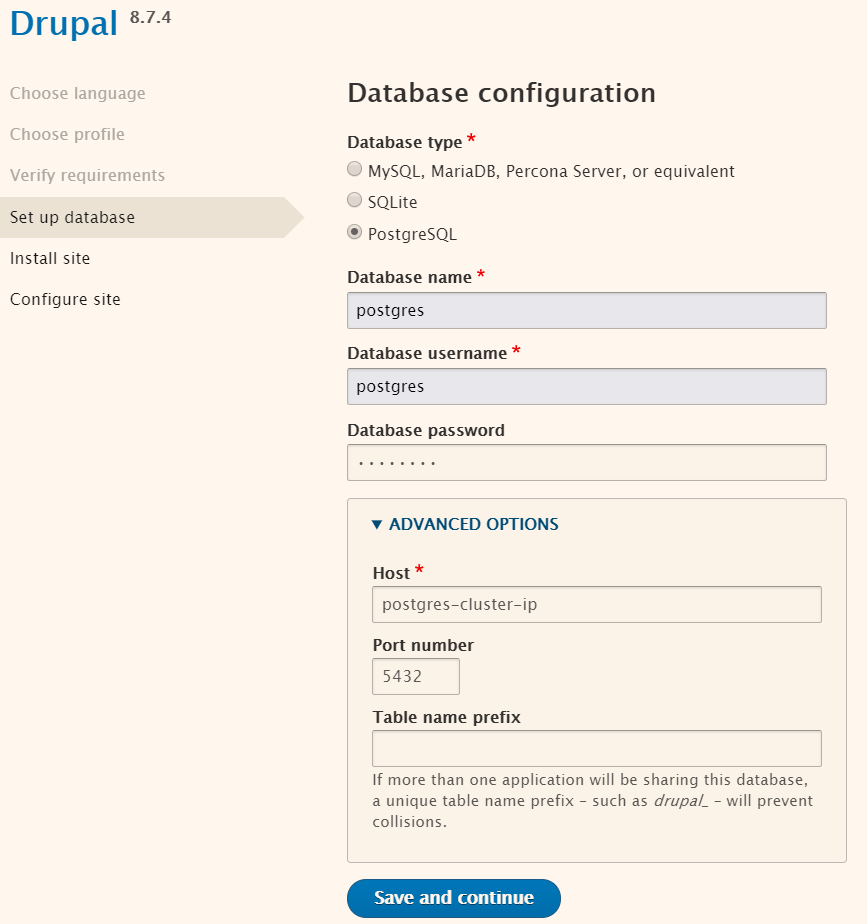Focus the Database name field
The height and width of the screenshot is (924, 867).
(586, 311)
